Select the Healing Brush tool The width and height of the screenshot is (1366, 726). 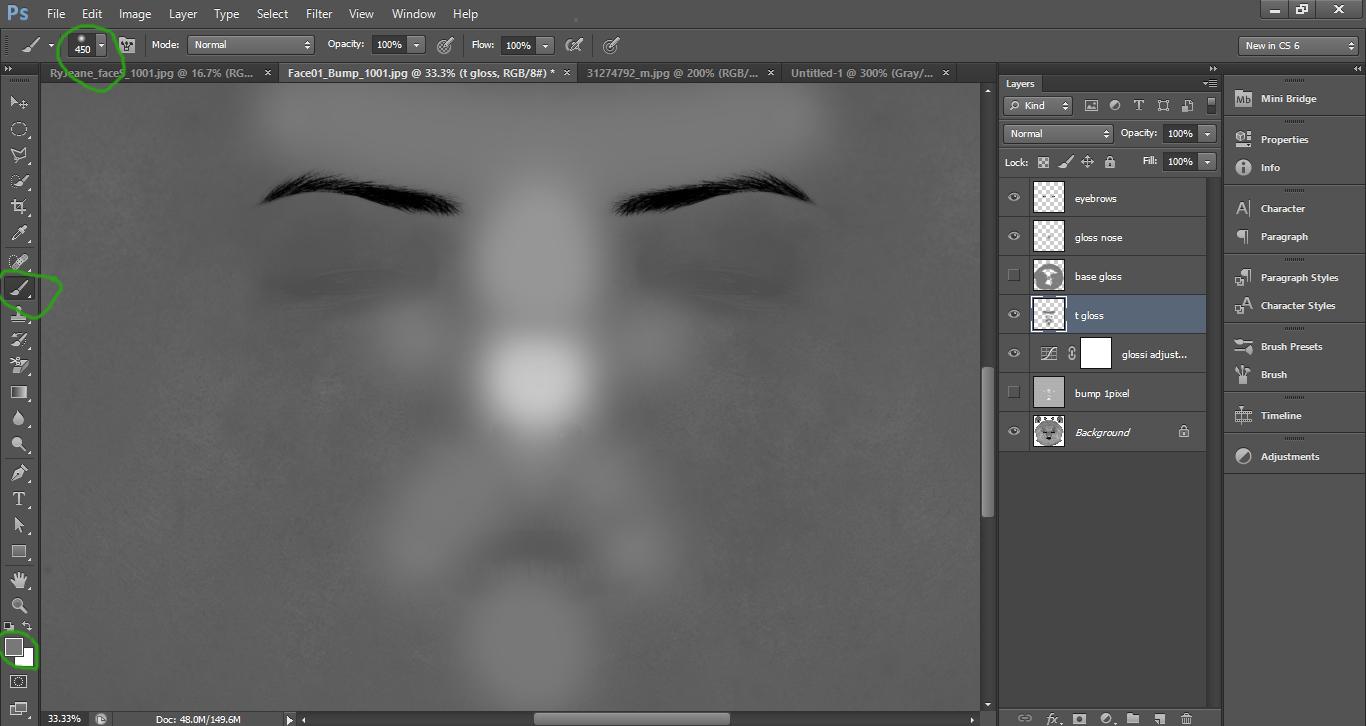[18, 262]
